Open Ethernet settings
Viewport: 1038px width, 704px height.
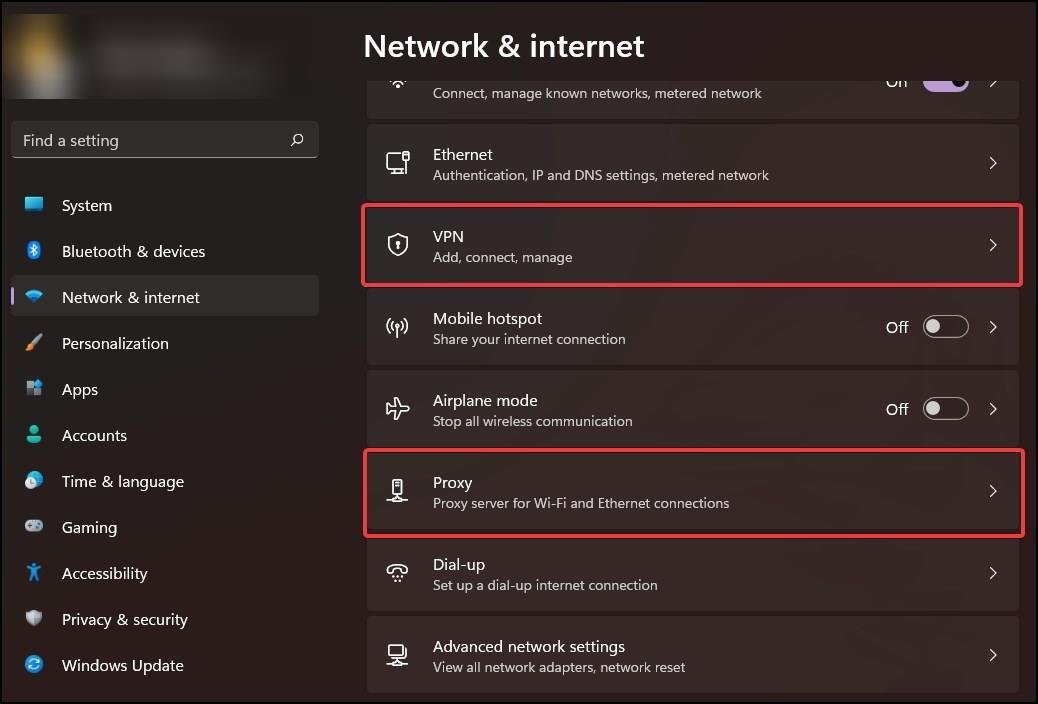(x=692, y=163)
